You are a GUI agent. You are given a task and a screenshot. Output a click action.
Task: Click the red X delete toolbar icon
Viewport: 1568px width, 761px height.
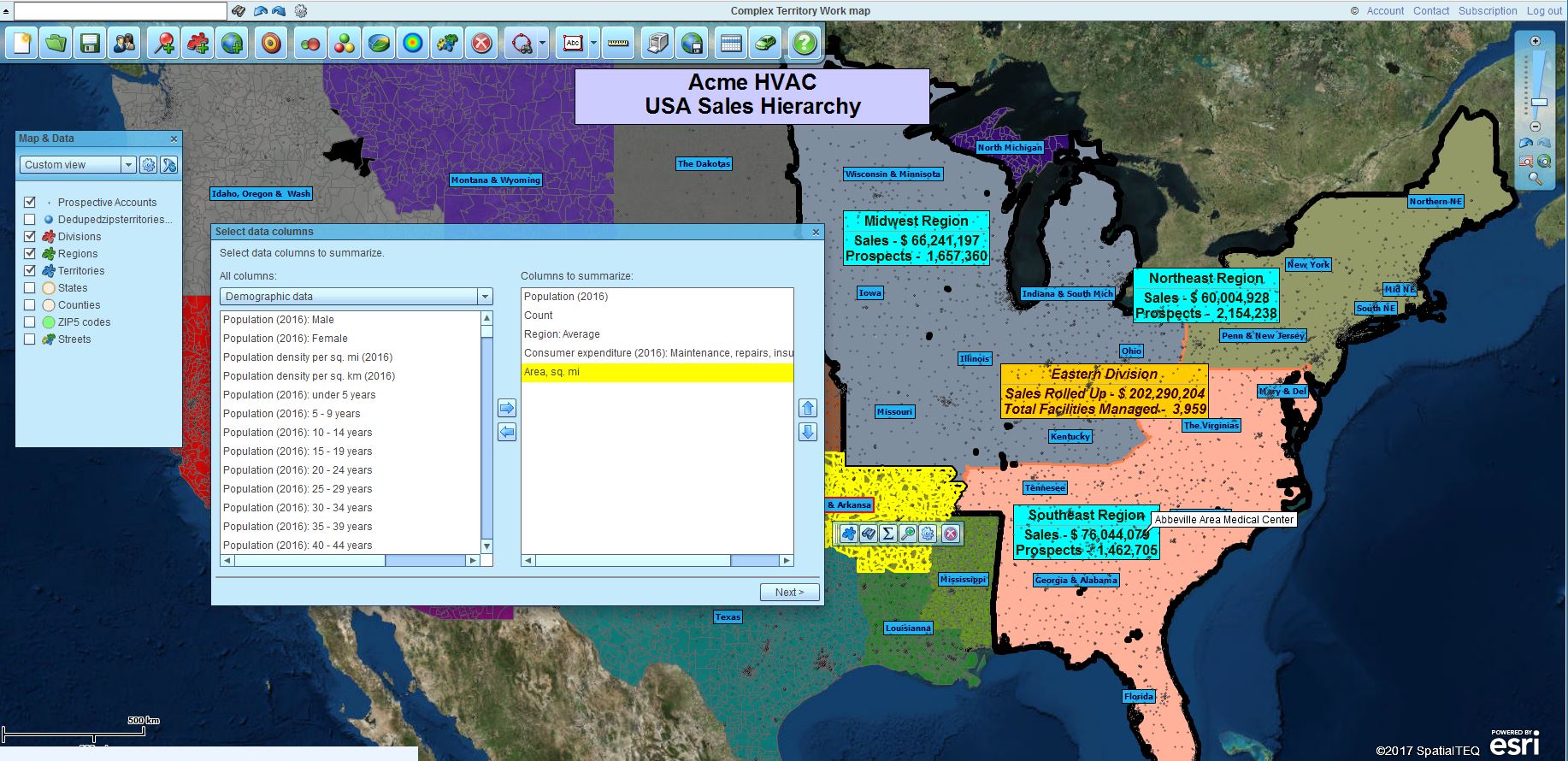tap(482, 43)
